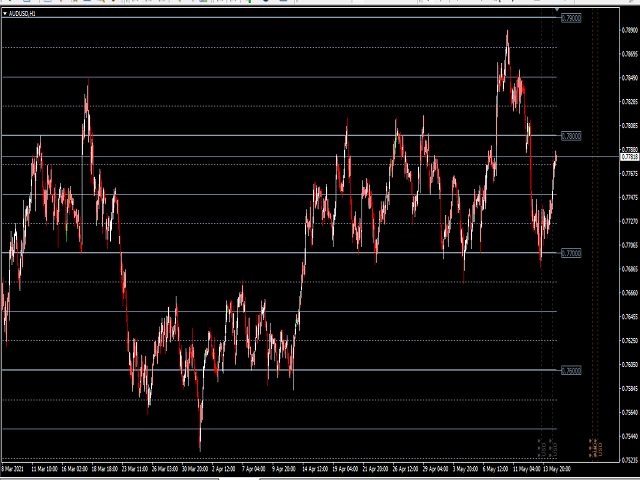Click the 3 May 20:00 time label
This screenshot has width=640, height=480.
pyautogui.click(x=465, y=469)
